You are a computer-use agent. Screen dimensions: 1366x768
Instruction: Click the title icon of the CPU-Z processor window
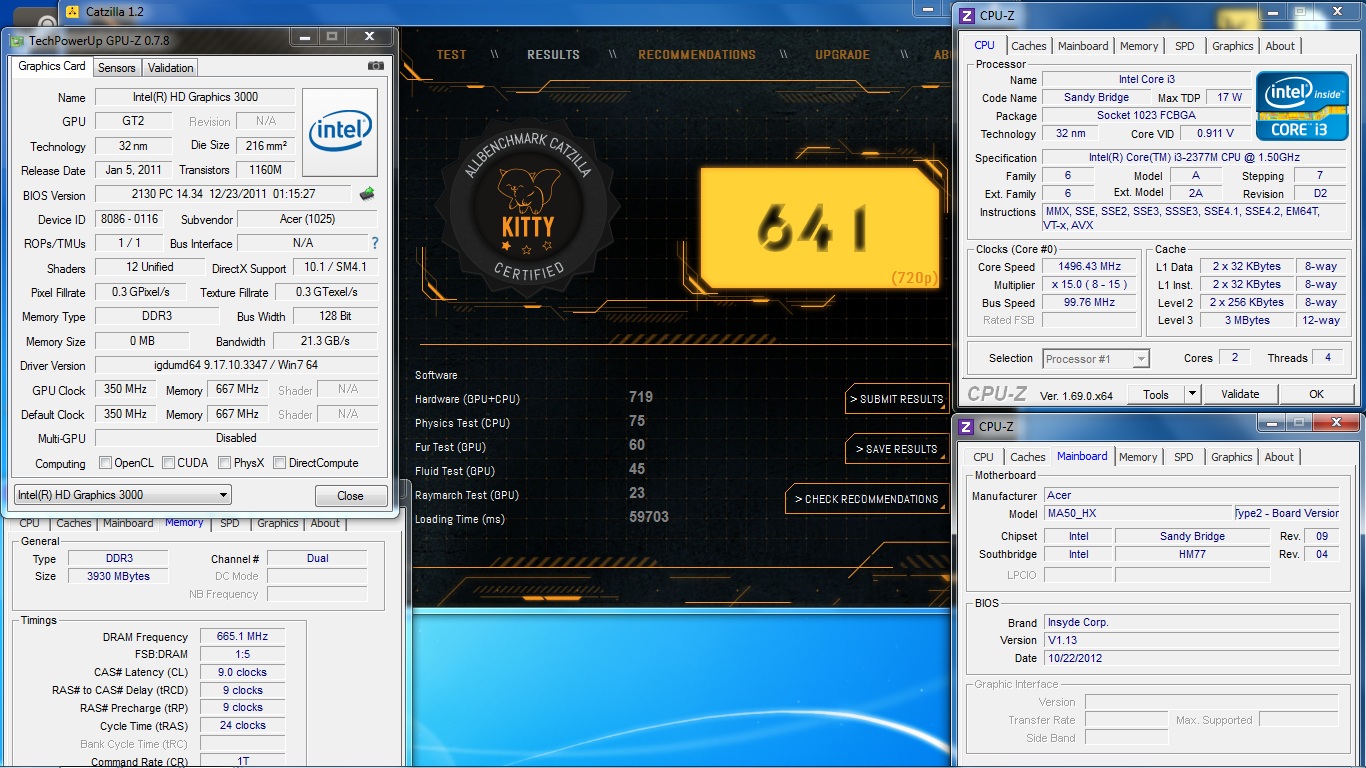[967, 15]
